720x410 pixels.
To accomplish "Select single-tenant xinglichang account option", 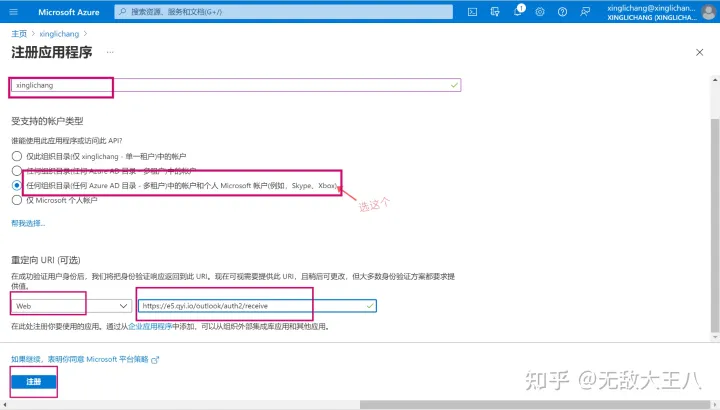I will click(16, 157).
